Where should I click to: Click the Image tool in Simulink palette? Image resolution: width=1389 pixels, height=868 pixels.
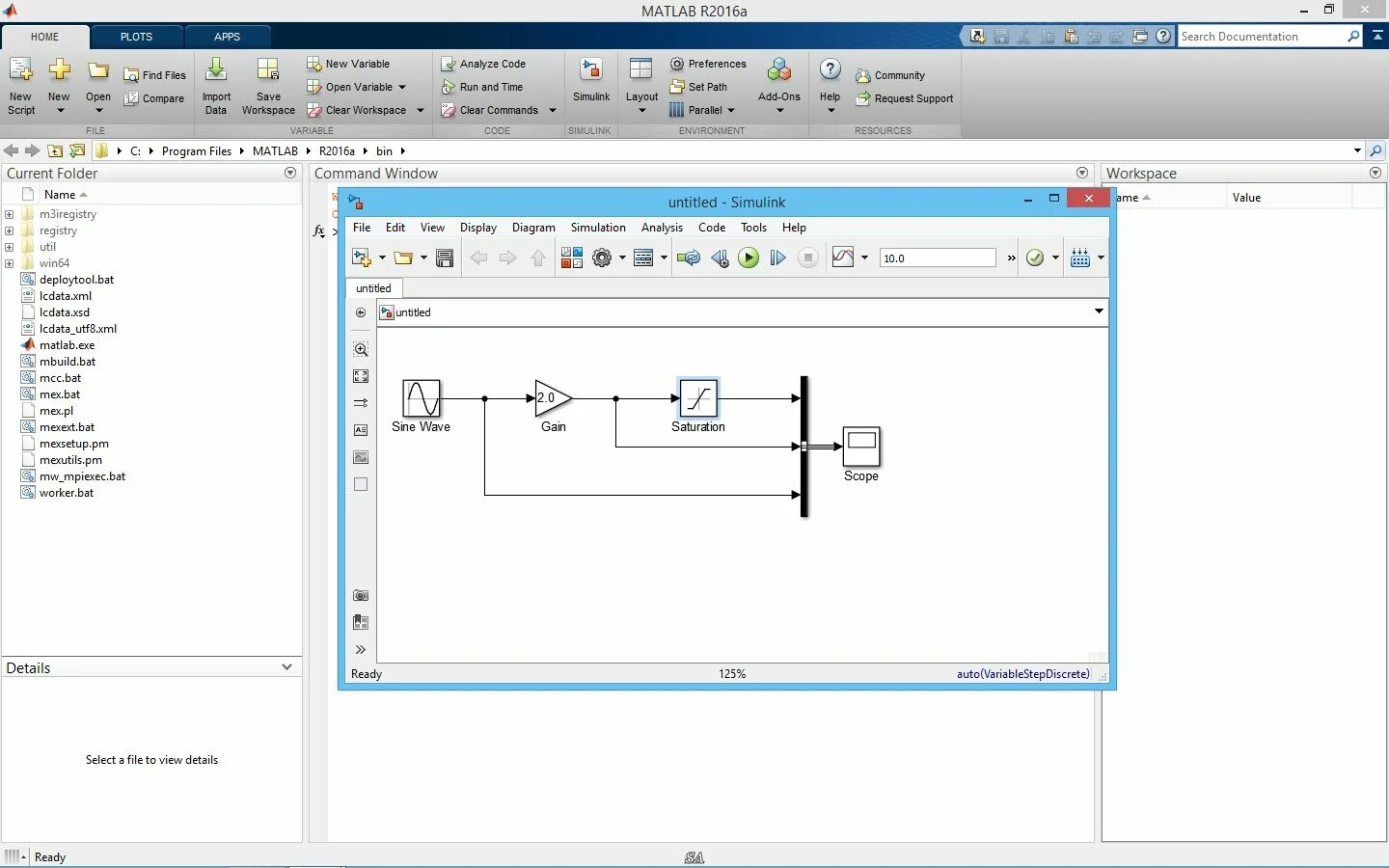[361, 457]
